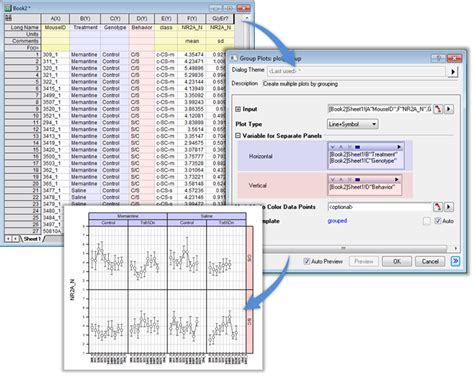This screenshot has height=376, width=474.
Task: Click Group Plots dialog title icon
Action: (x=234, y=58)
